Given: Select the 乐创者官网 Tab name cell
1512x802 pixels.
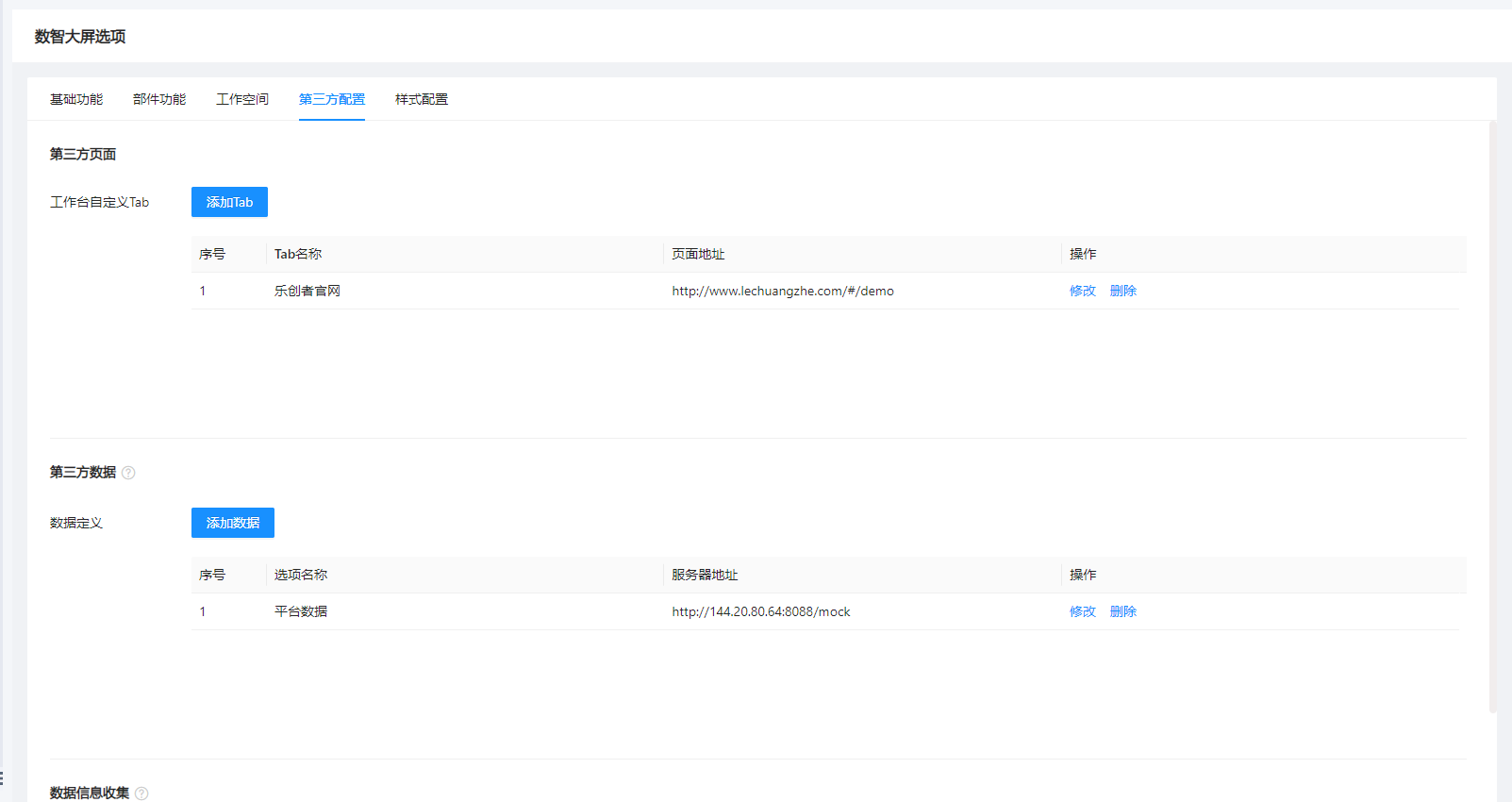Looking at the screenshot, I should pyautogui.click(x=307, y=291).
